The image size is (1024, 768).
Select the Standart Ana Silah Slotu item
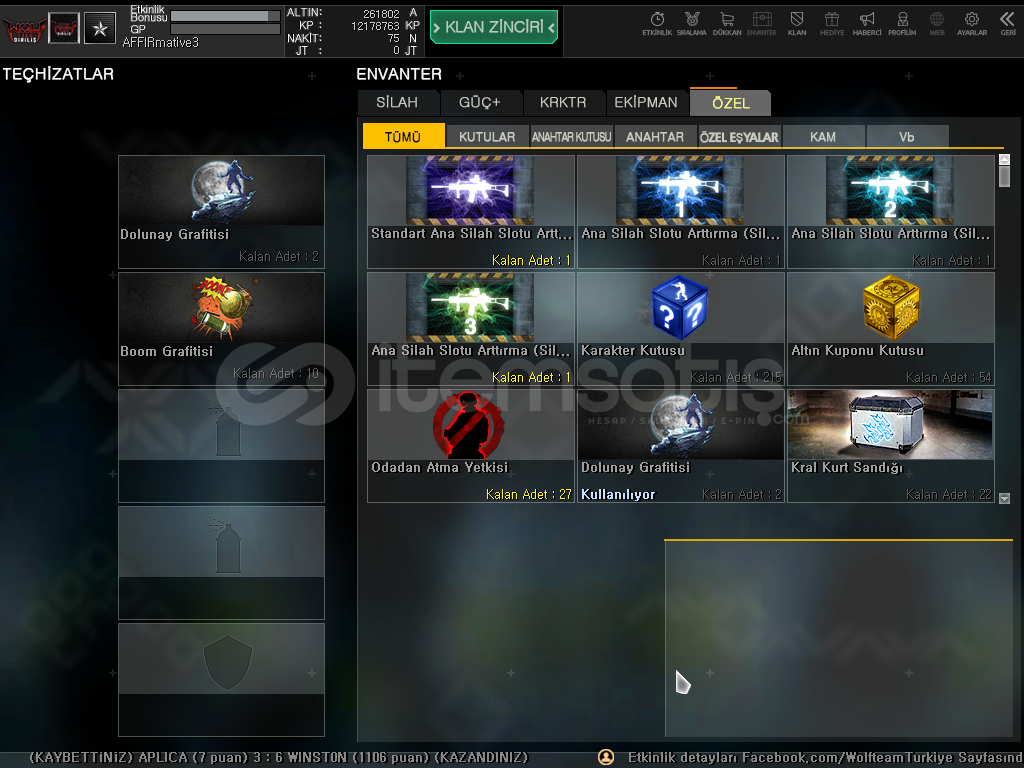pyautogui.click(x=471, y=212)
